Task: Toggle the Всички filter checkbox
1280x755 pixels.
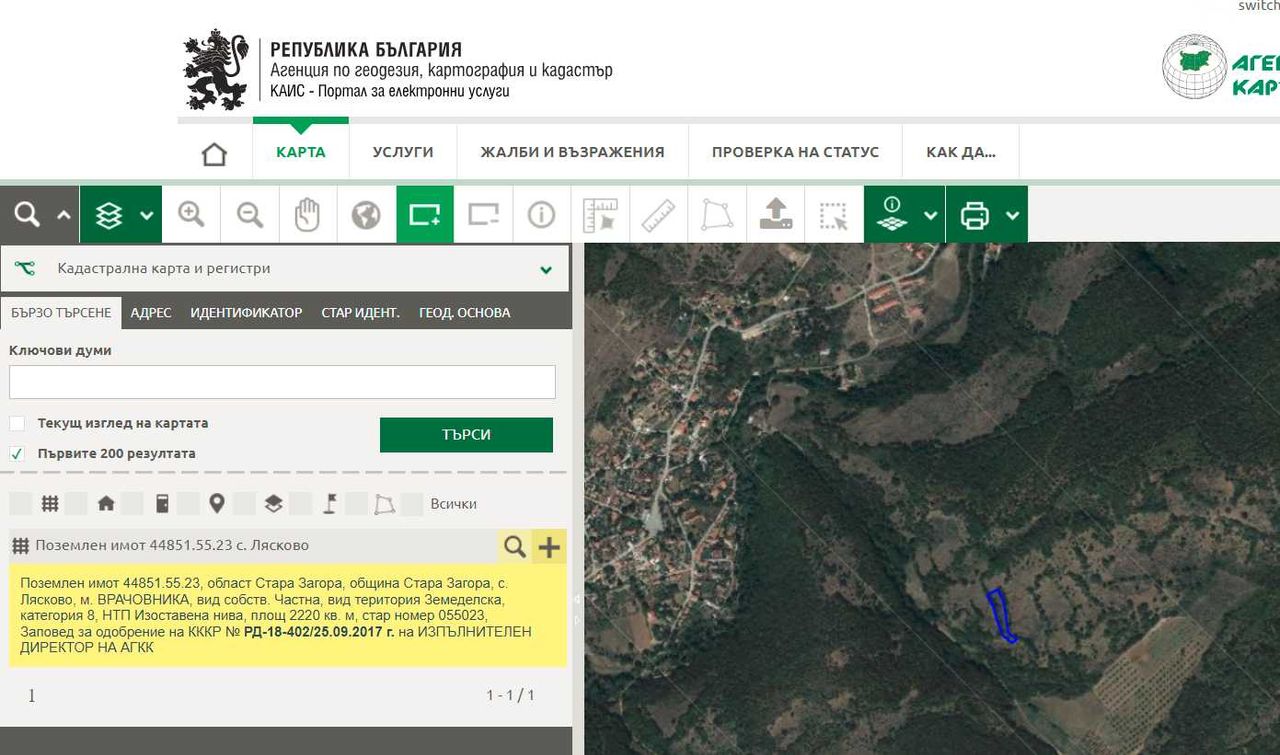Action: [411, 504]
